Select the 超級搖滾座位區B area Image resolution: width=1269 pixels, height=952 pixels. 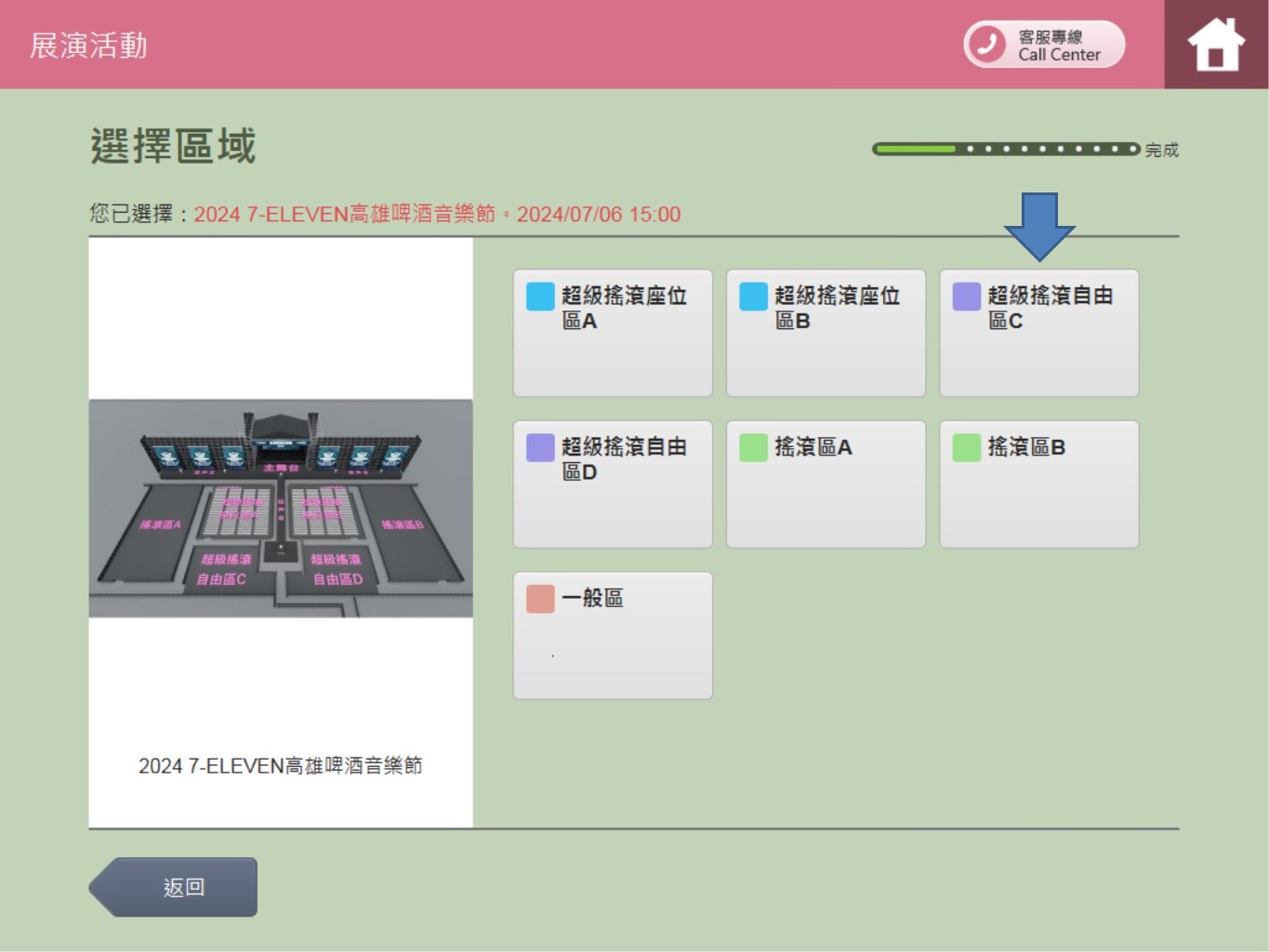[x=826, y=333]
